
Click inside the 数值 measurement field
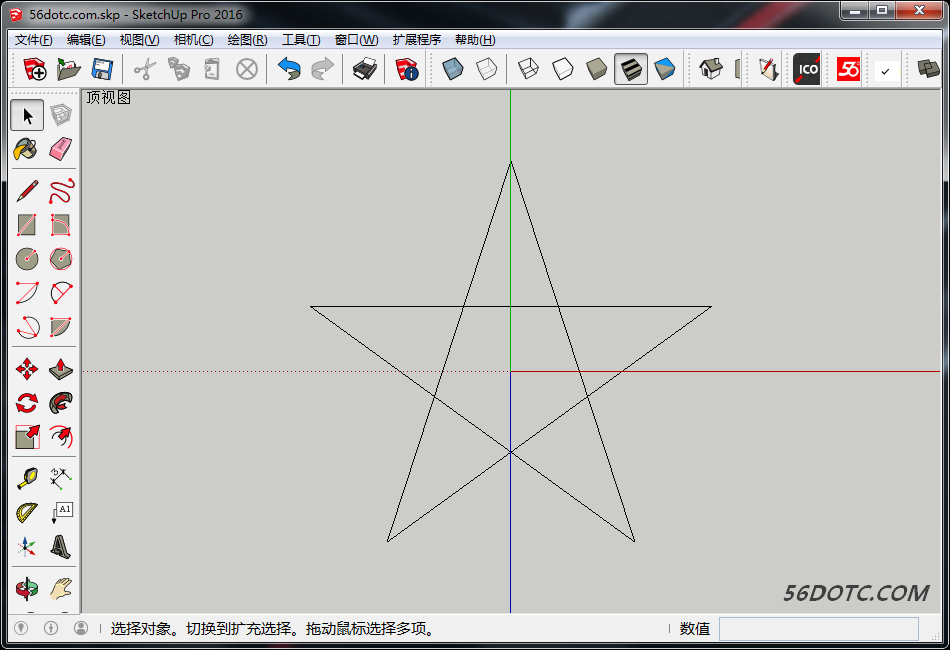818,628
